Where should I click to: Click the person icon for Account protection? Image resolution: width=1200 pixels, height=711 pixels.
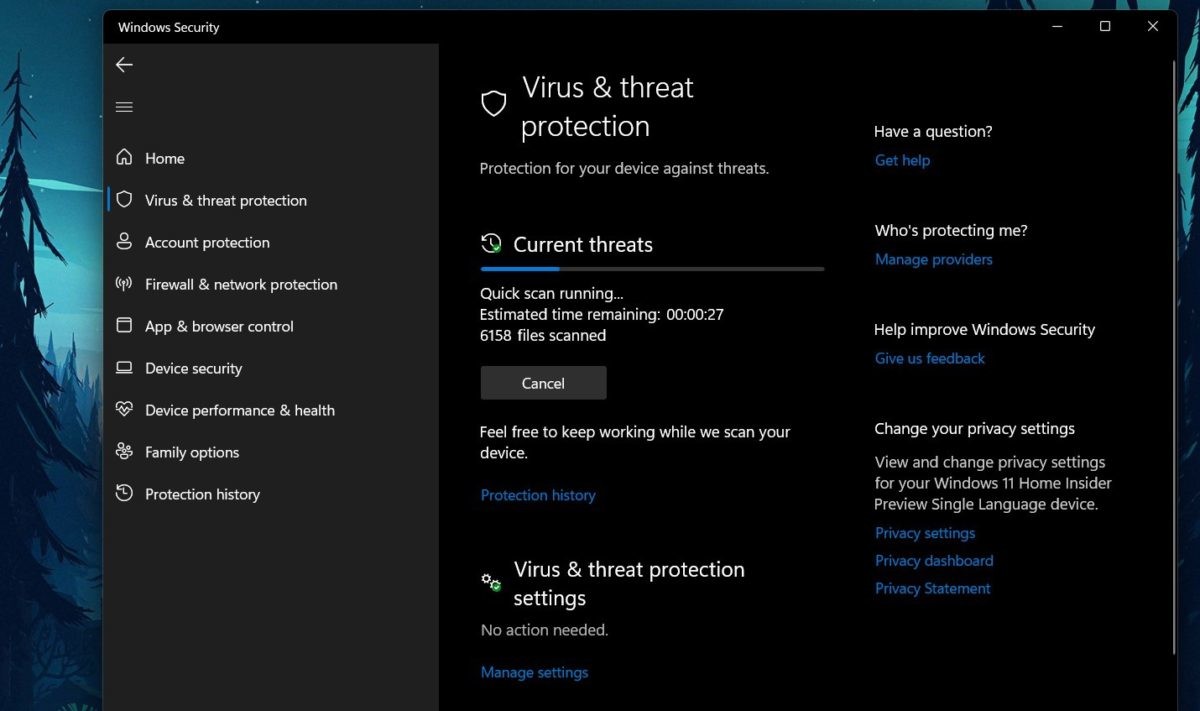click(x=124, y=242)
